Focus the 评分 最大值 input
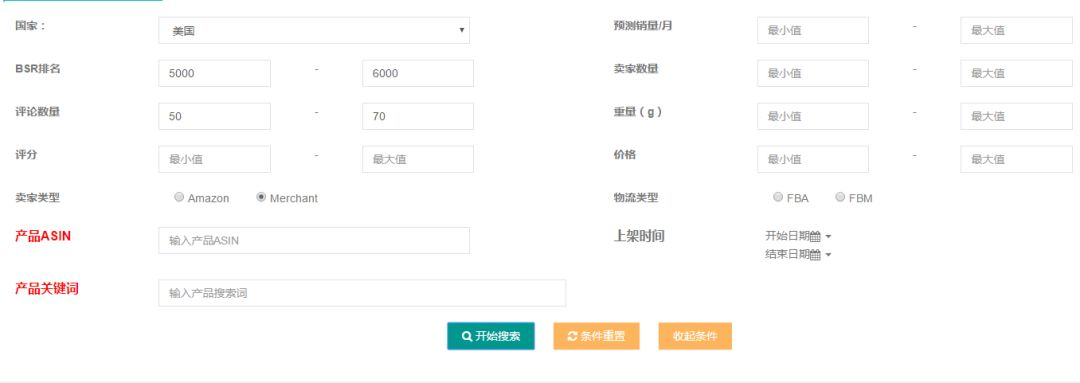The height and width of the screenshot is (383, 1080). (418, 159)
